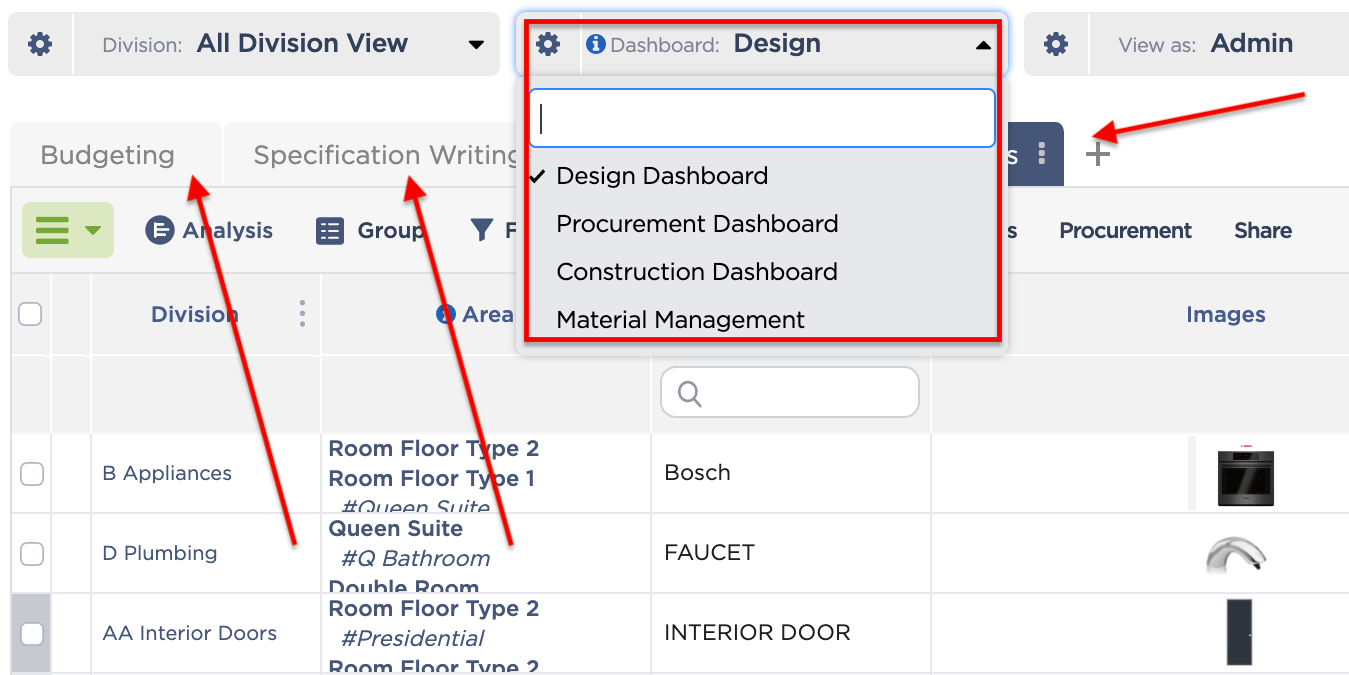Add a new tab with the plus icon
Screen dimensions: 1349x675
point(1098,154)
